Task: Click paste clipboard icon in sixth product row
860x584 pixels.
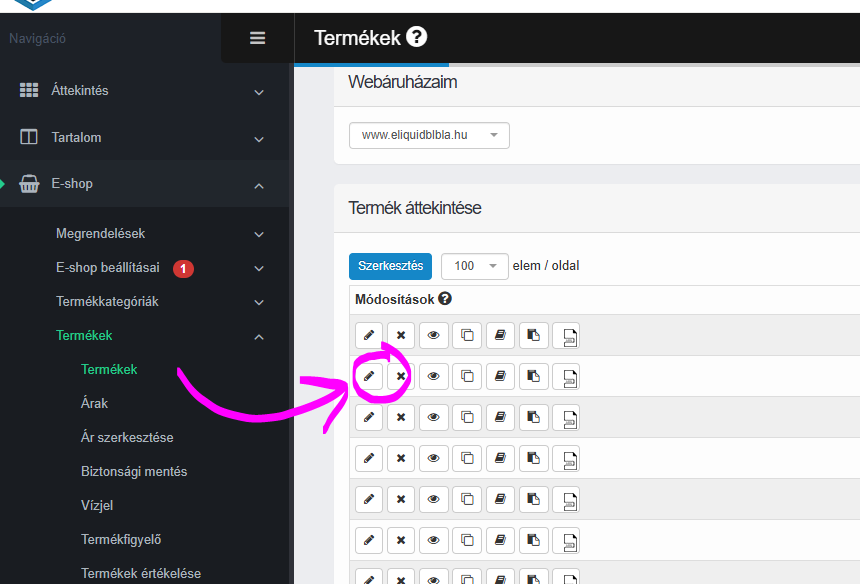Action: (533, 540)
